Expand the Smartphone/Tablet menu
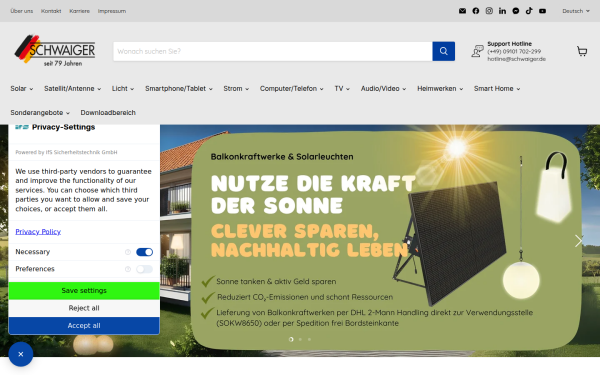Image resolution: width=600 pixels, height=375 pixels. (179, 88)
